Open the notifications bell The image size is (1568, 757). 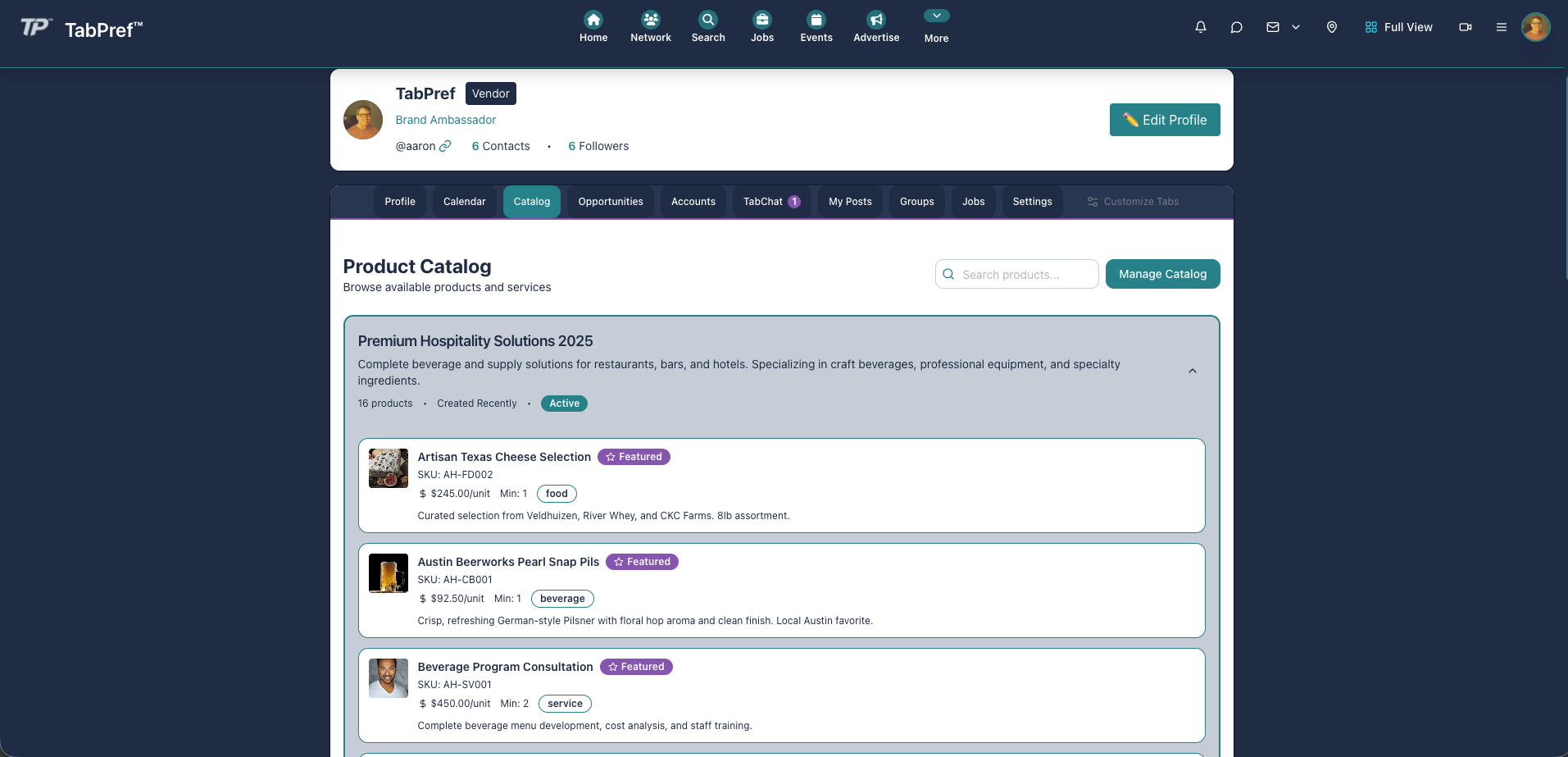1201,27
